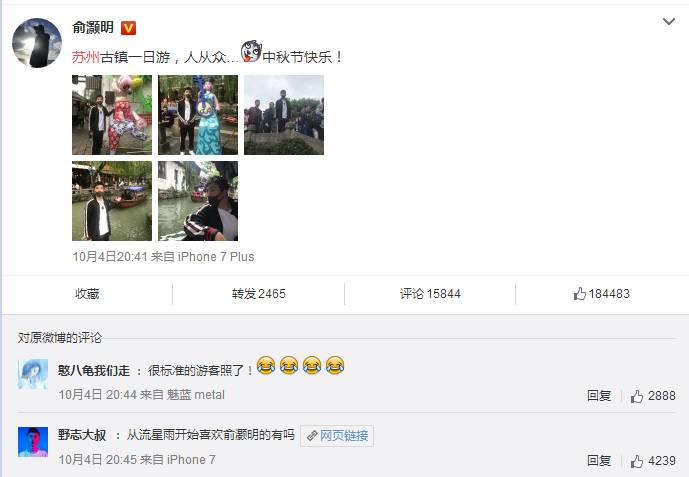Click the orange verified V badge
Viewport: 689px width, 477px height.
point(128,28)
